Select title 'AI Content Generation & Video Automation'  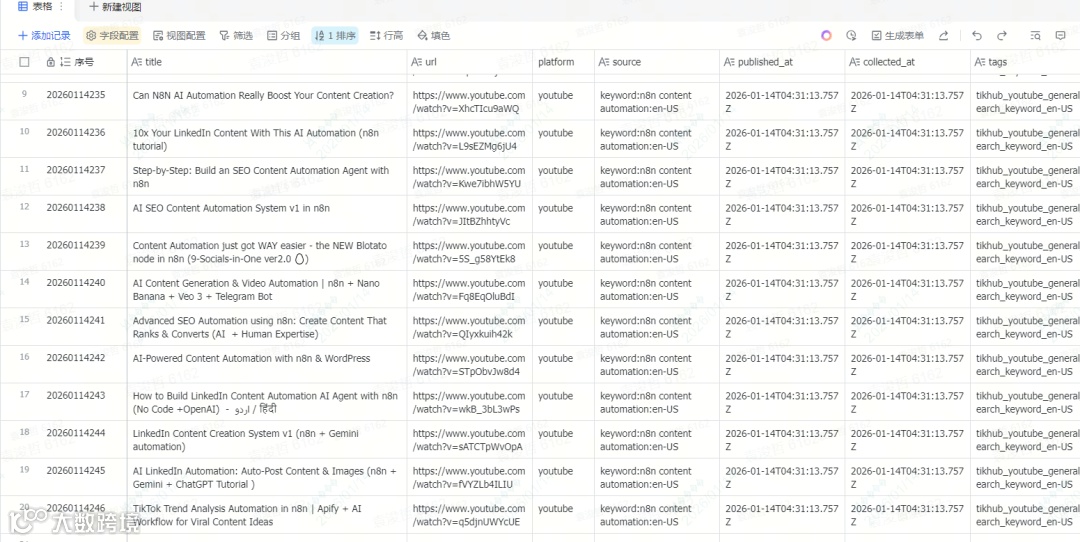point(256,290)
